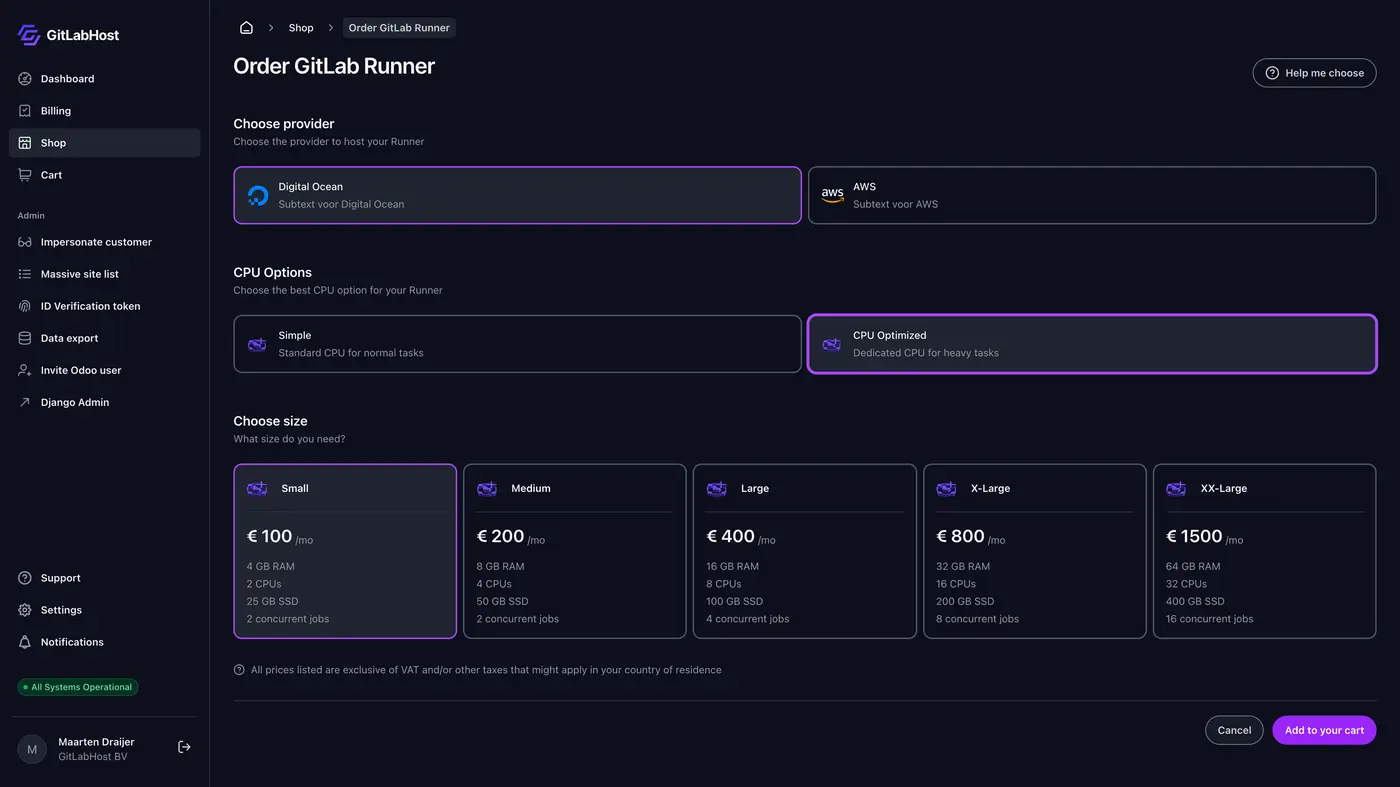Click the Django Admin arrow icon
Viewport: 1400px width, 787px height.
click(25, 402)
